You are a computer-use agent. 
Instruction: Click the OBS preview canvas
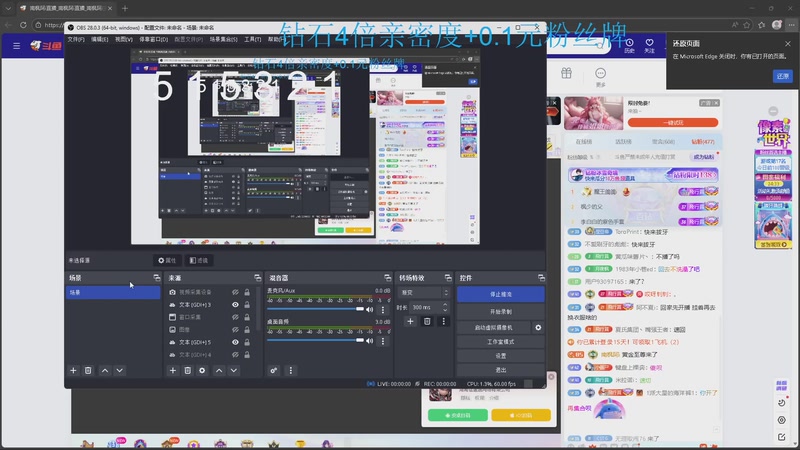(305, 146)
